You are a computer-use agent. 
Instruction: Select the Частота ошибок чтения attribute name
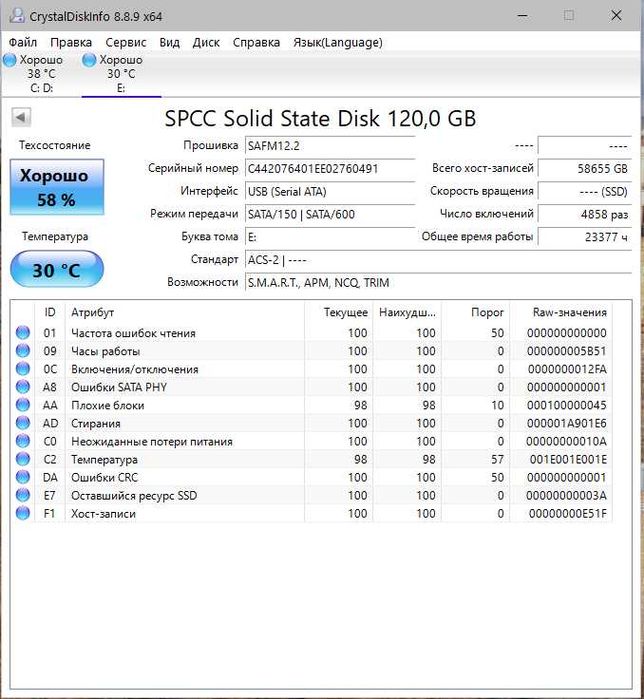coord(133,333)
